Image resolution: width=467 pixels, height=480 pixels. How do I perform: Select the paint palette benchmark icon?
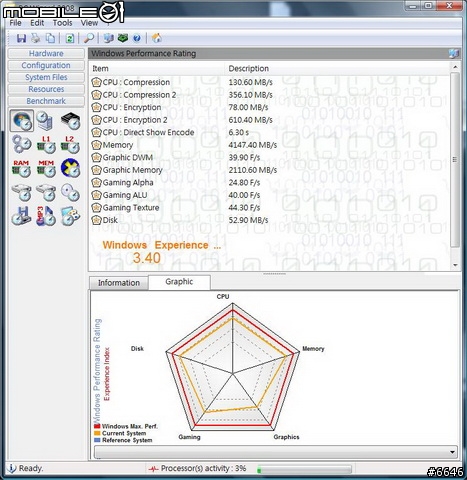(70, 216)
